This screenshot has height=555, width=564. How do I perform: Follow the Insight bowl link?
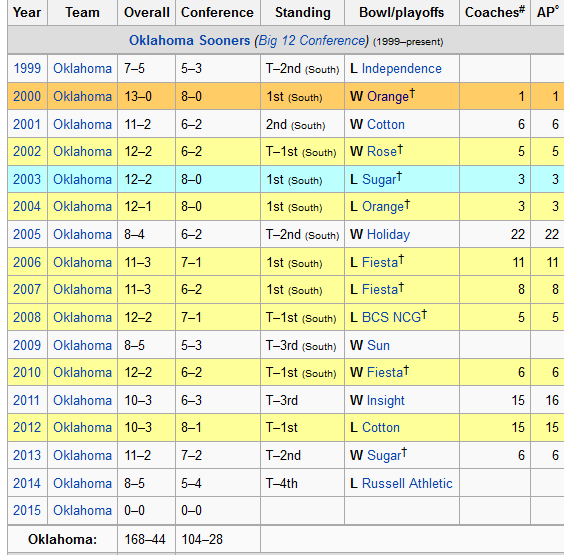[x=386, y=401]
